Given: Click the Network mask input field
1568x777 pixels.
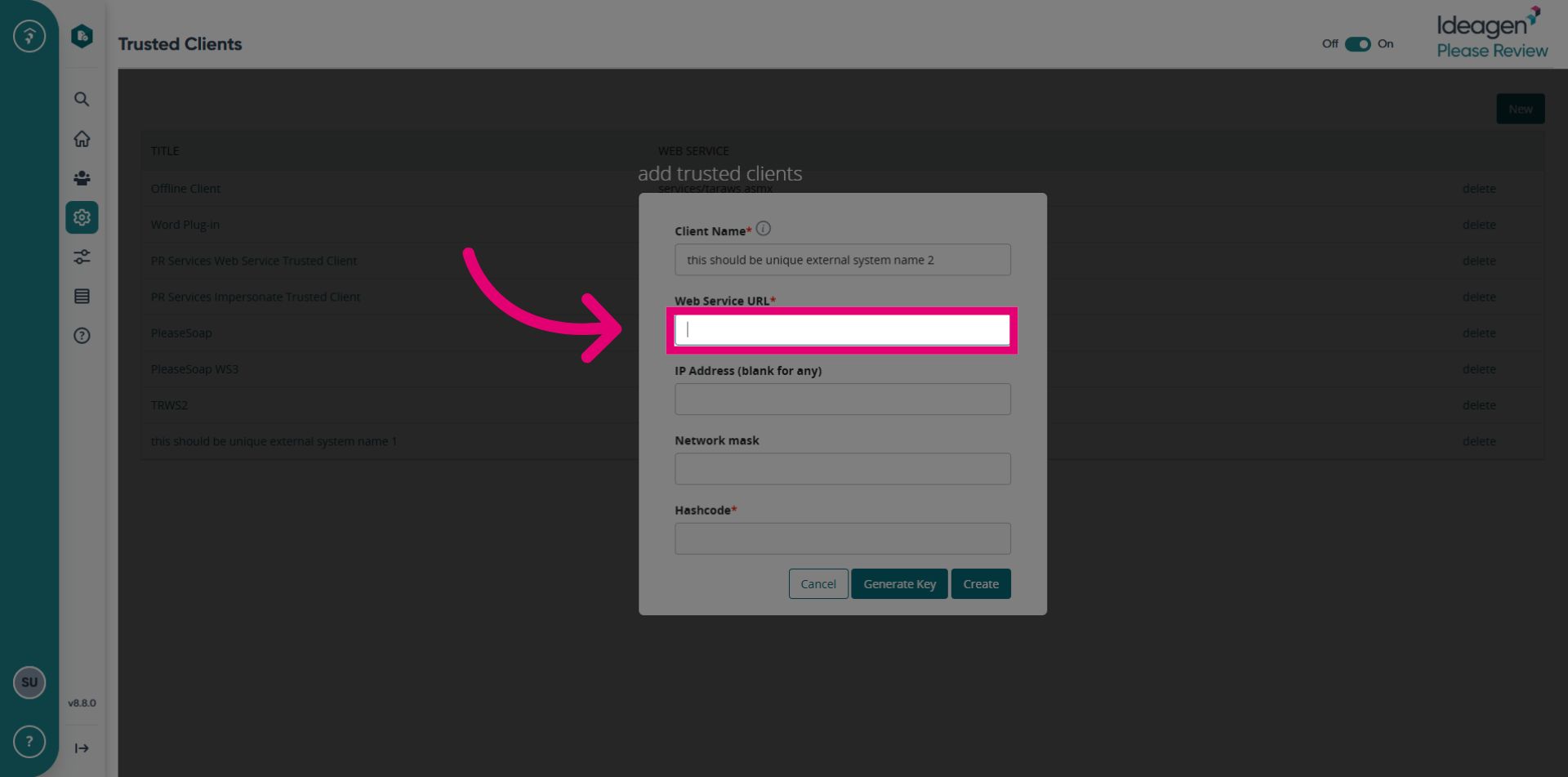Looking at the screenshot, I should point(842,469).
